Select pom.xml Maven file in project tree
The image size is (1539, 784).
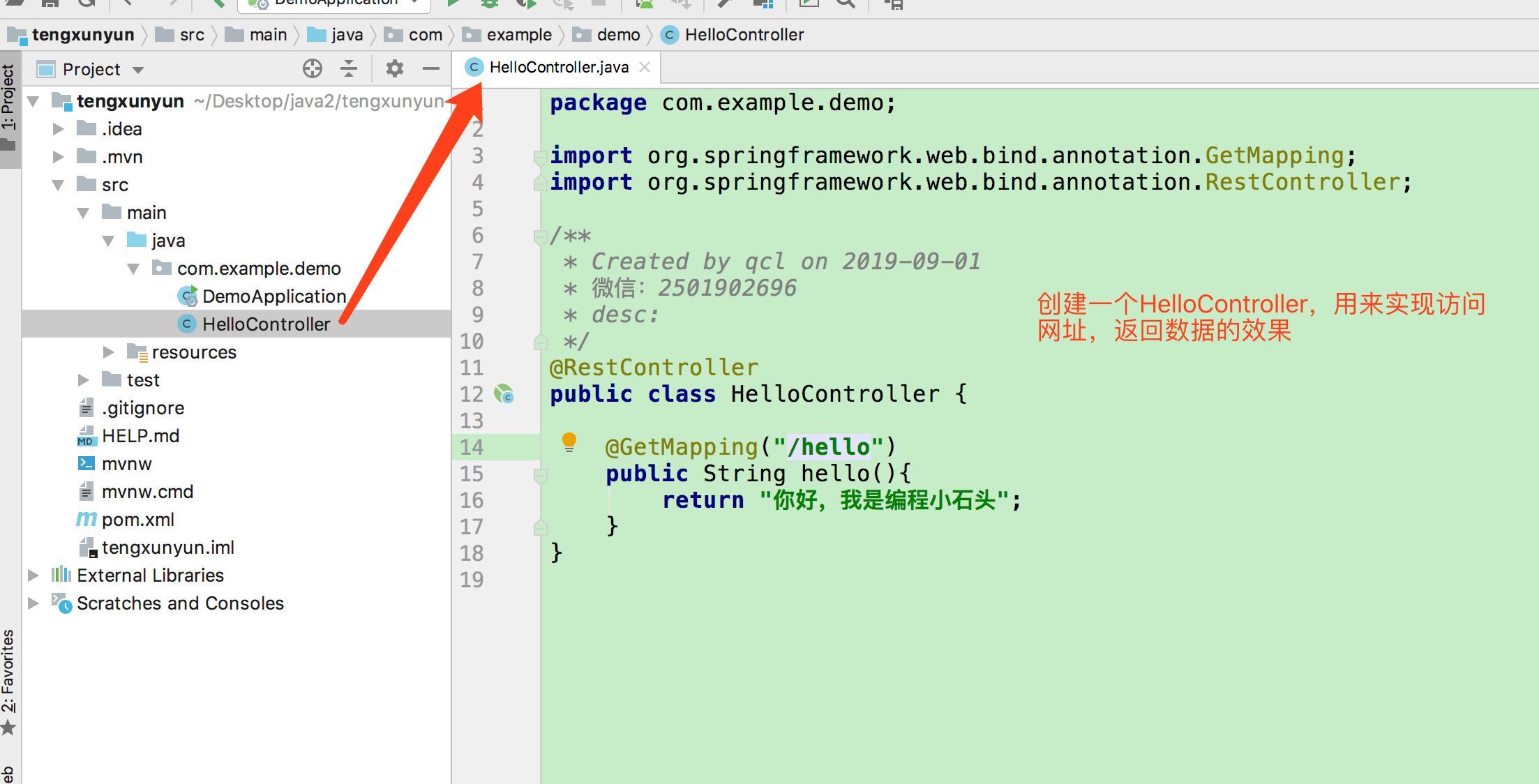click(137, 520)
